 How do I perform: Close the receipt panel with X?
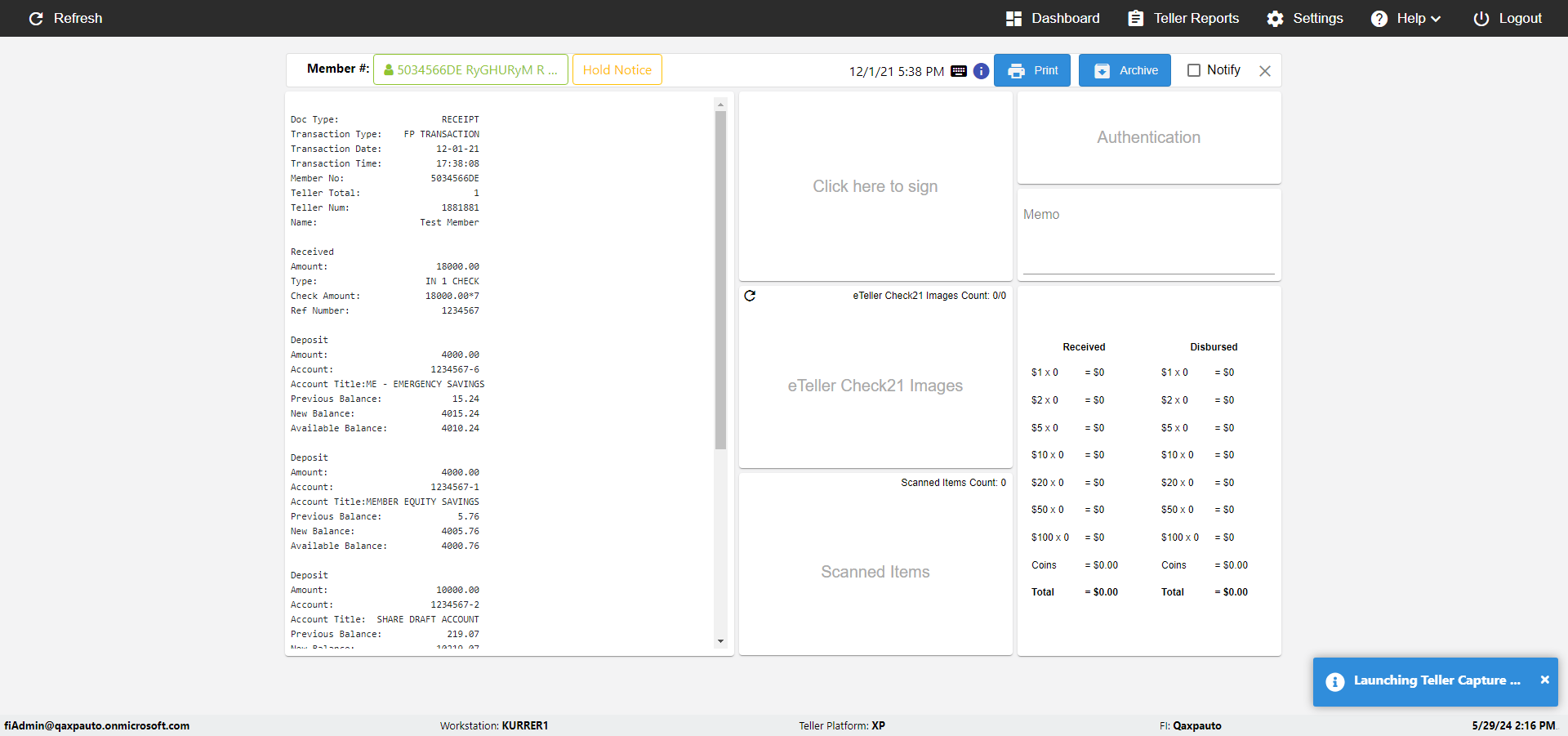(x=1265, y=71)
